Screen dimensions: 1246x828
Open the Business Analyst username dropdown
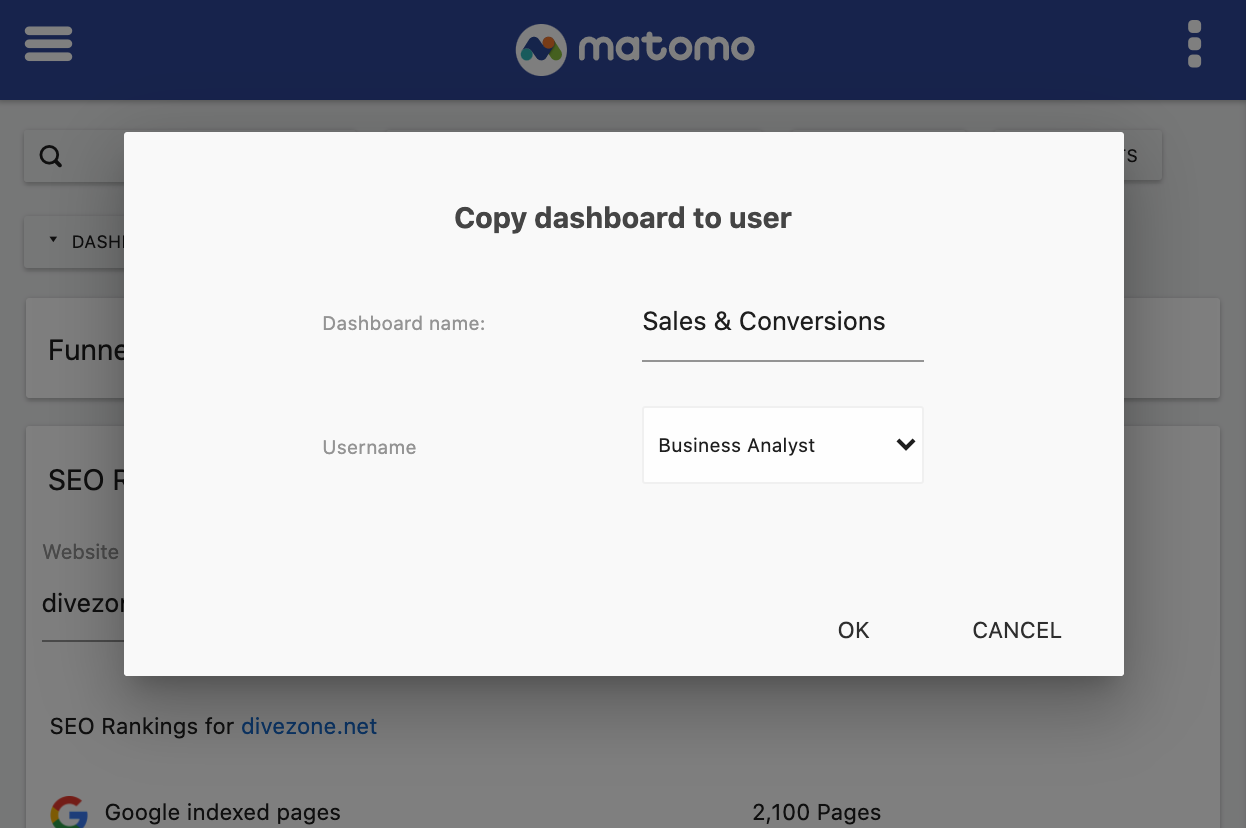point(782,445)
